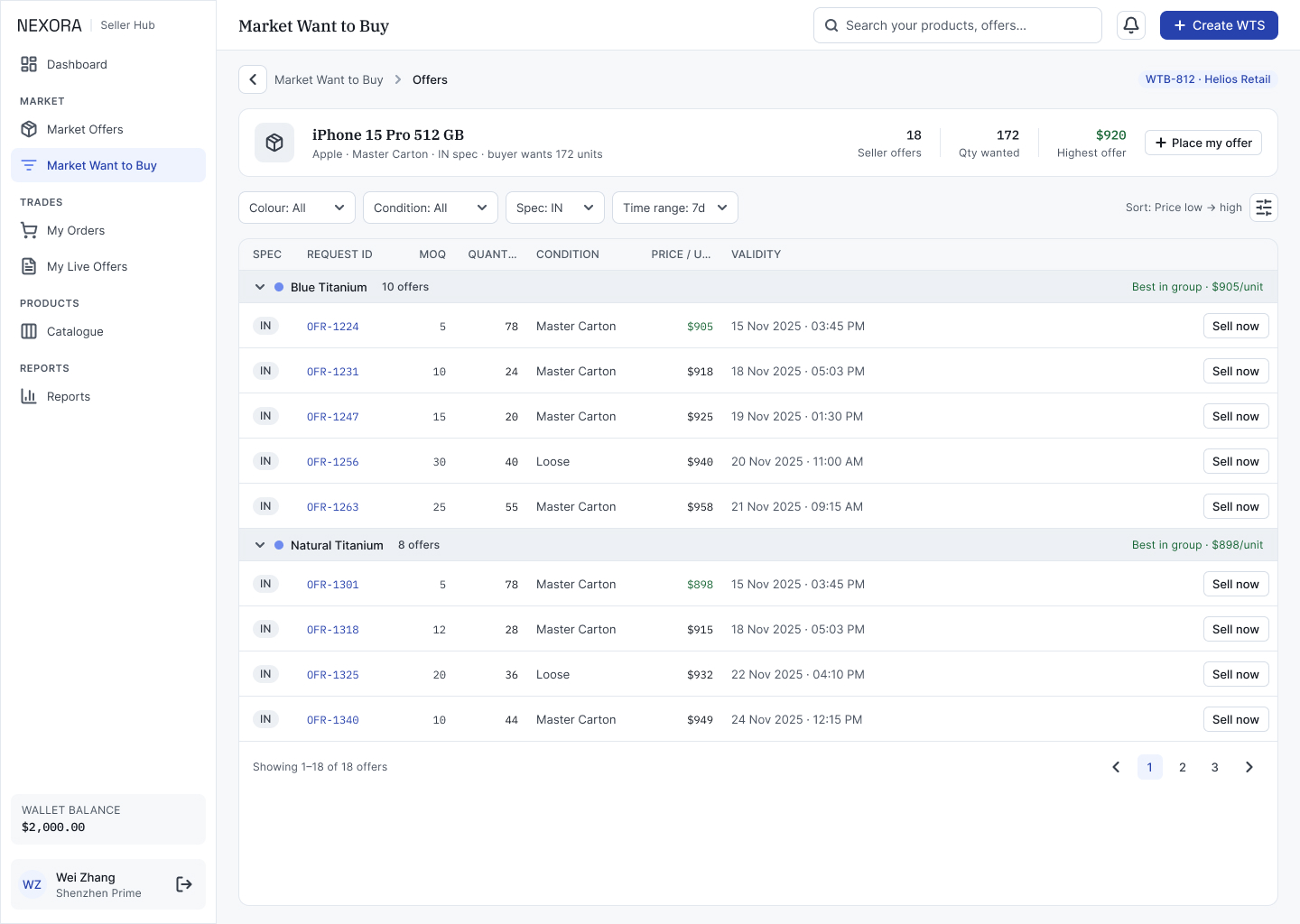Open request link OFR-1231

[333, 372]
